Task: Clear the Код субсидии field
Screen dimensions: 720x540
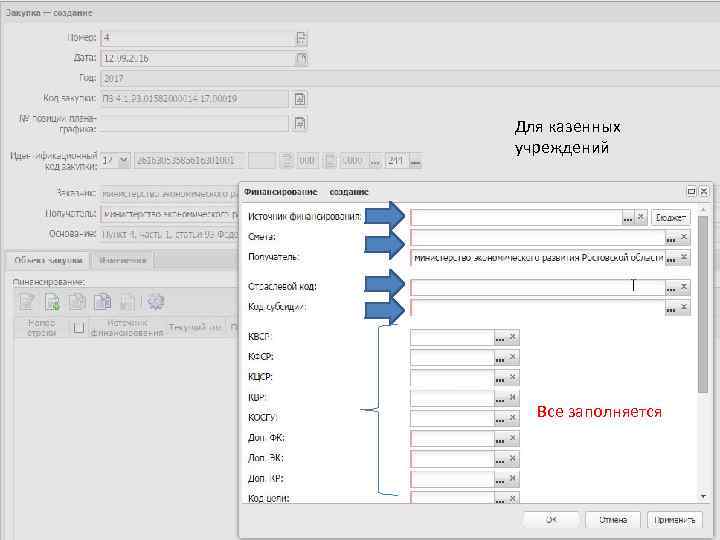Action: pos(684,308)
